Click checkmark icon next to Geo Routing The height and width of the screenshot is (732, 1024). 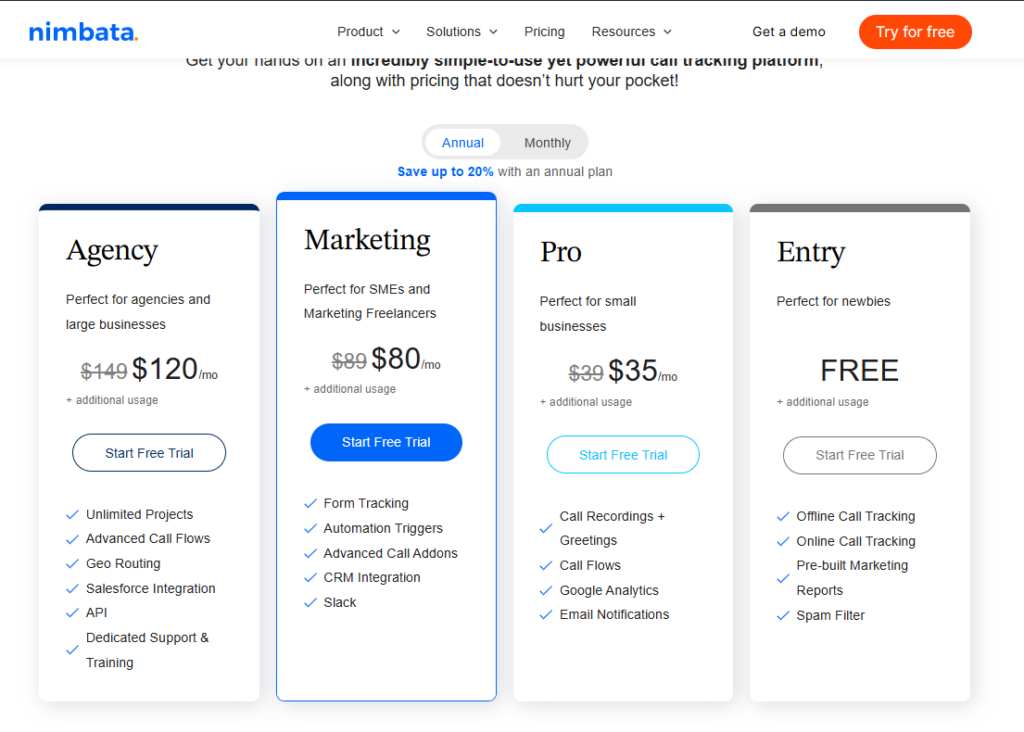(x=72, y=564)
